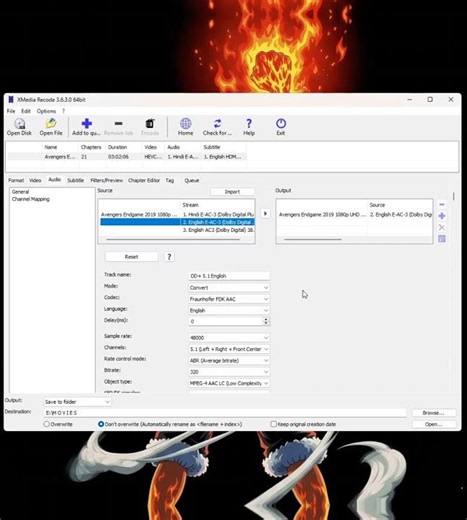The width and height of the screenshot is (467, 520).
Task: Select the Avengers Endgame output track row
Action: [355, 214]
